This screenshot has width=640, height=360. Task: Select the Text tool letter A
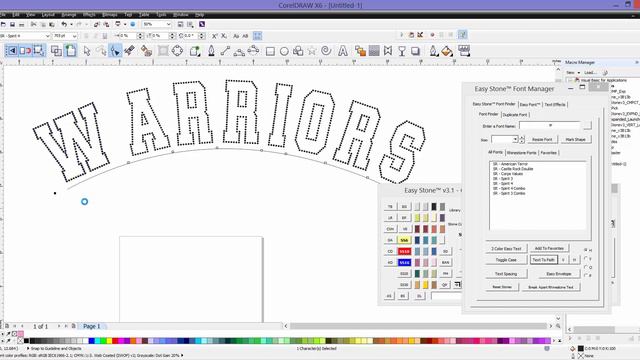pos(343,51)
